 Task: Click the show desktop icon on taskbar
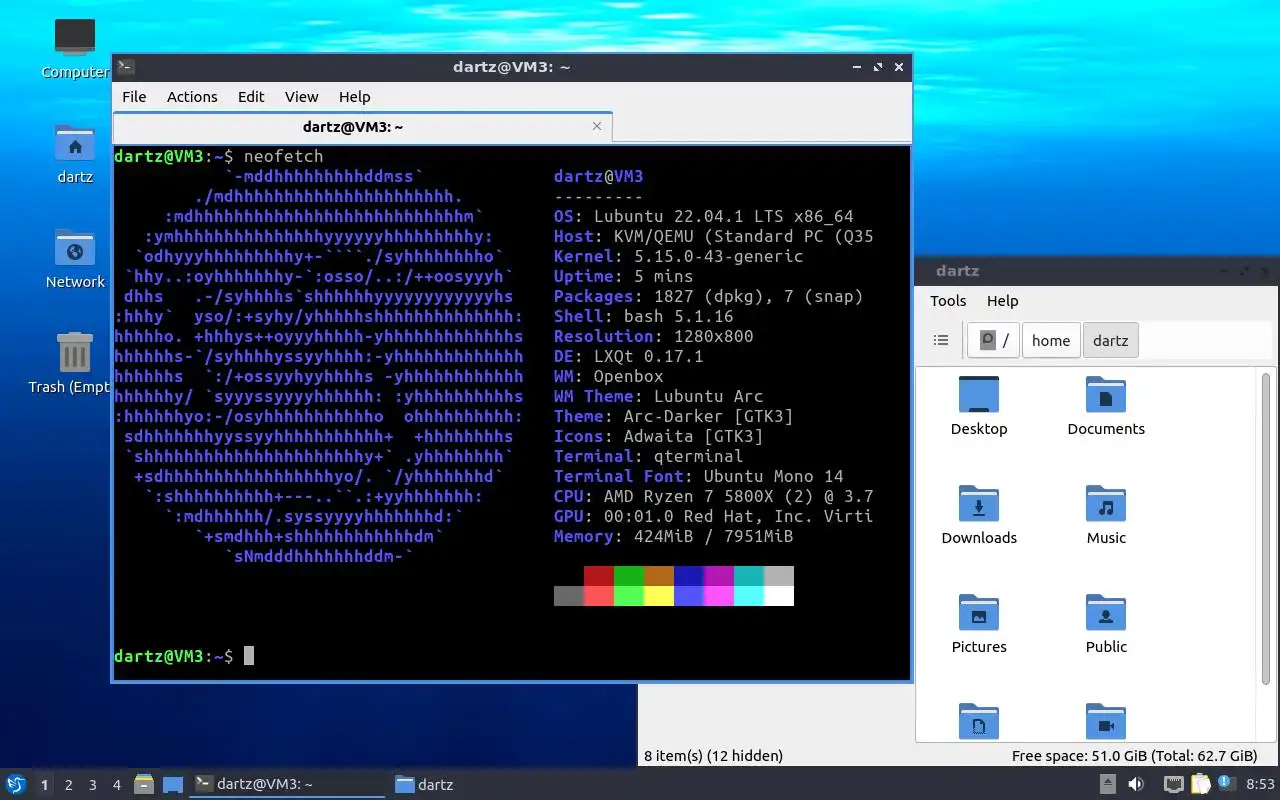point(172,785)
